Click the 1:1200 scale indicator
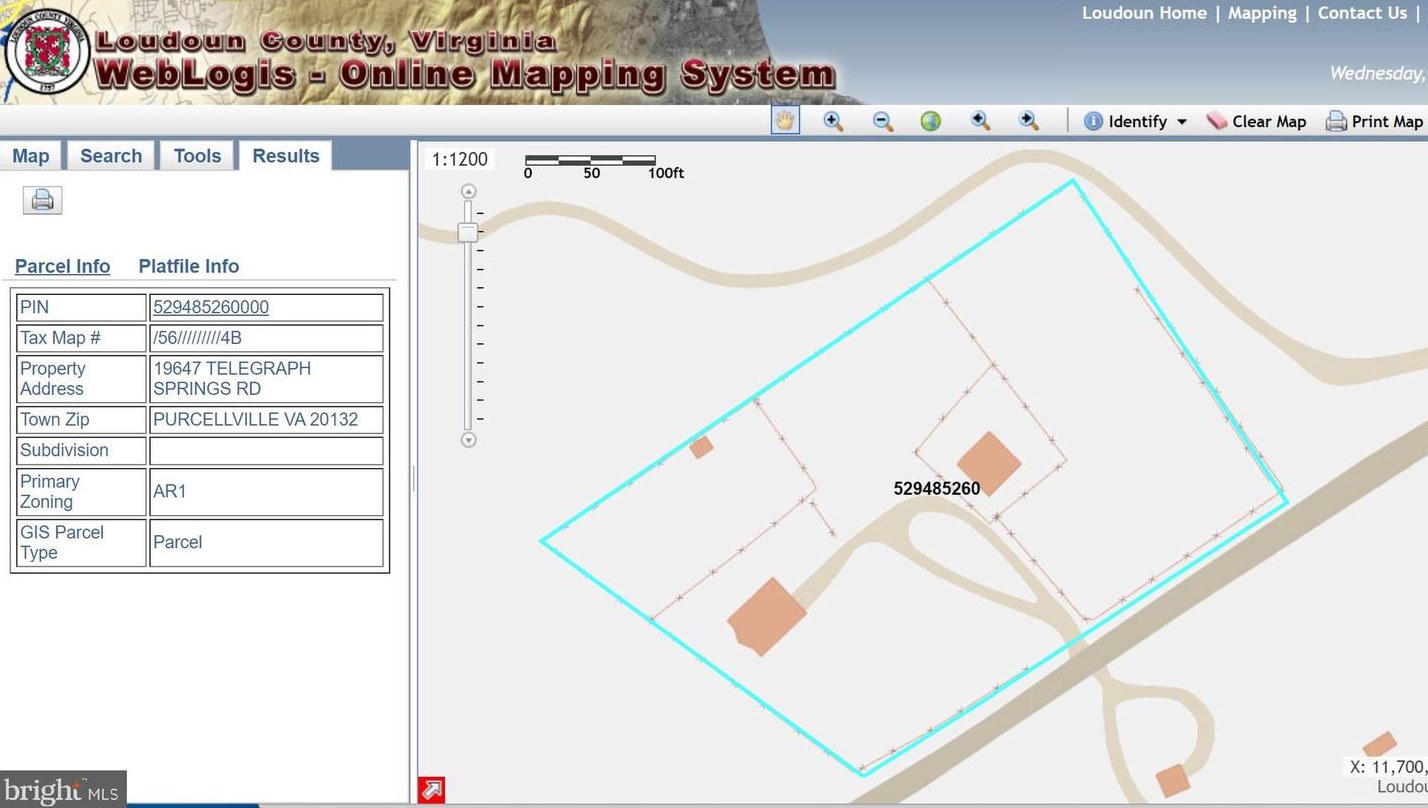Image resolution: width=1428 pixels, height=808 pixels. pyautogui.click(x=460, y=159)
